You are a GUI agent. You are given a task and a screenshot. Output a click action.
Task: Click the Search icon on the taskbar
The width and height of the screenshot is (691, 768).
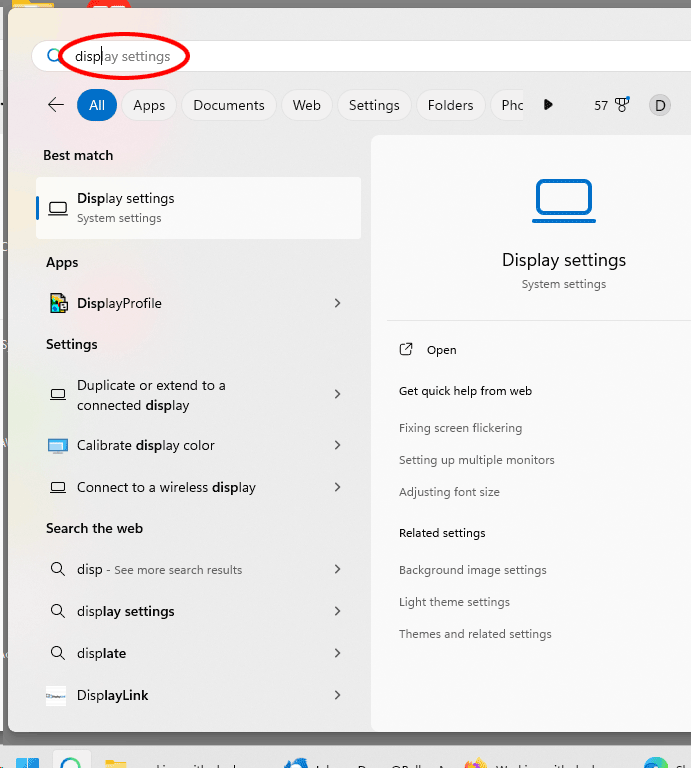[71, 760]
